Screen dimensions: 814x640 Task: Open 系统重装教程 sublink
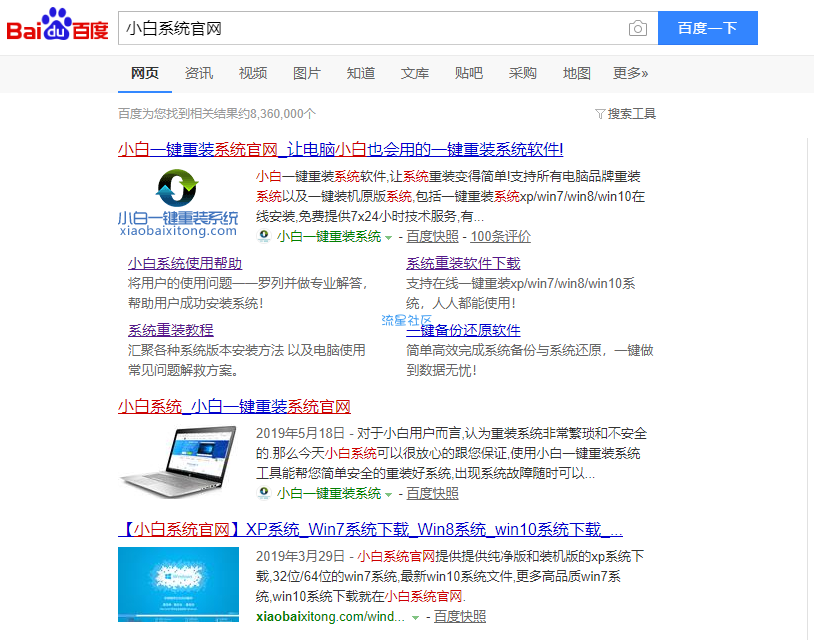coord(171,330)
